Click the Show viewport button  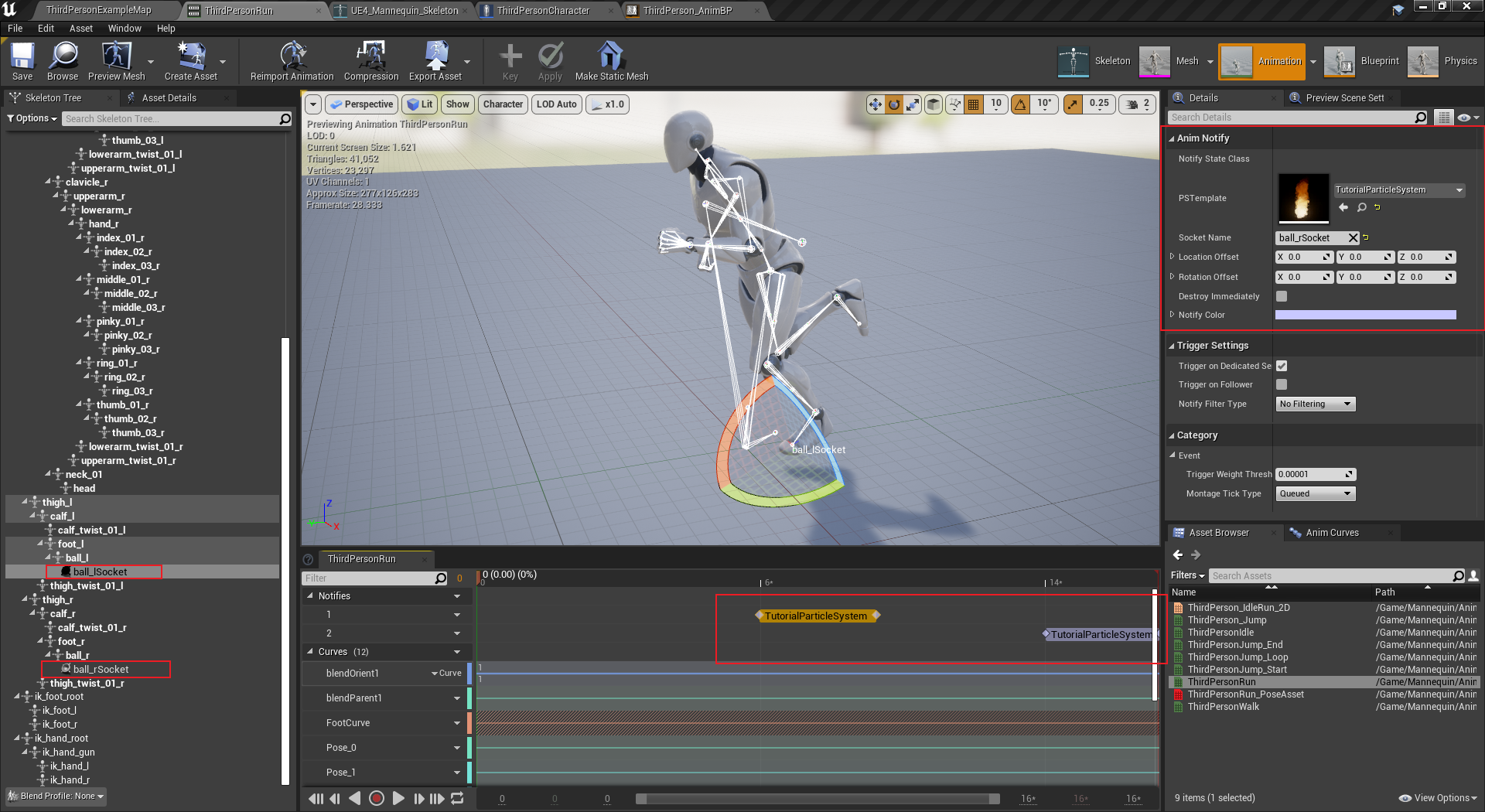[458, 104]
